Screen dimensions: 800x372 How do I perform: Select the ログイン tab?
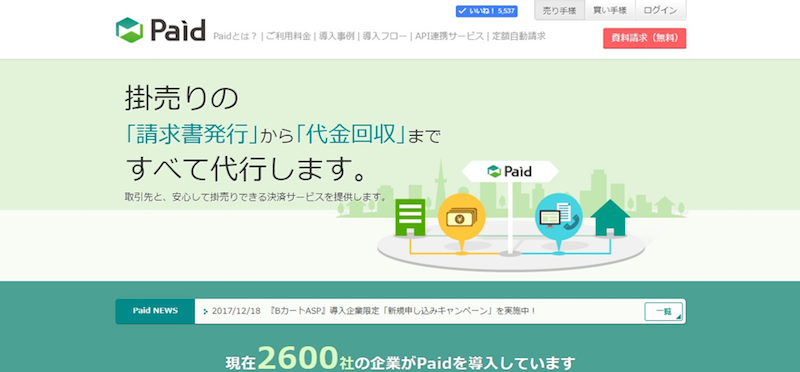[x=660, y=11]
